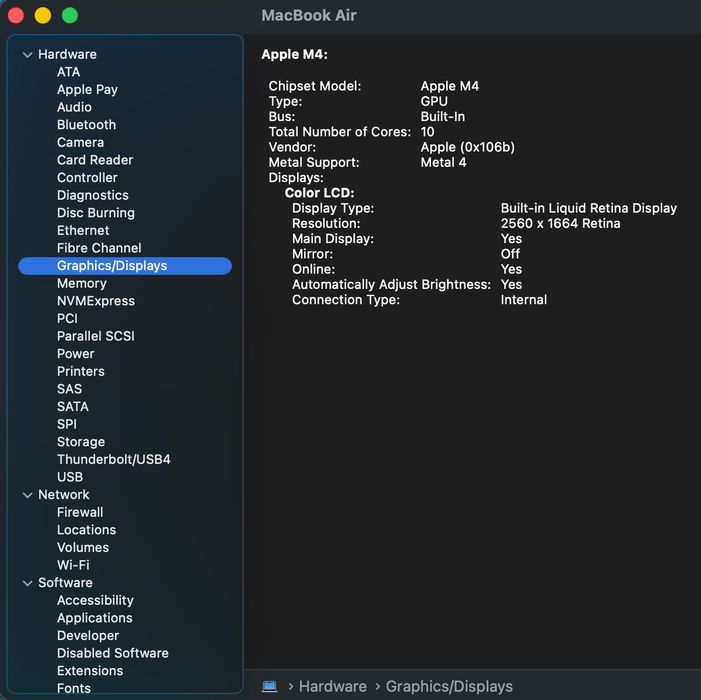Select Fonts under Software
The image size is (701, 700).
tap(74, 688)
